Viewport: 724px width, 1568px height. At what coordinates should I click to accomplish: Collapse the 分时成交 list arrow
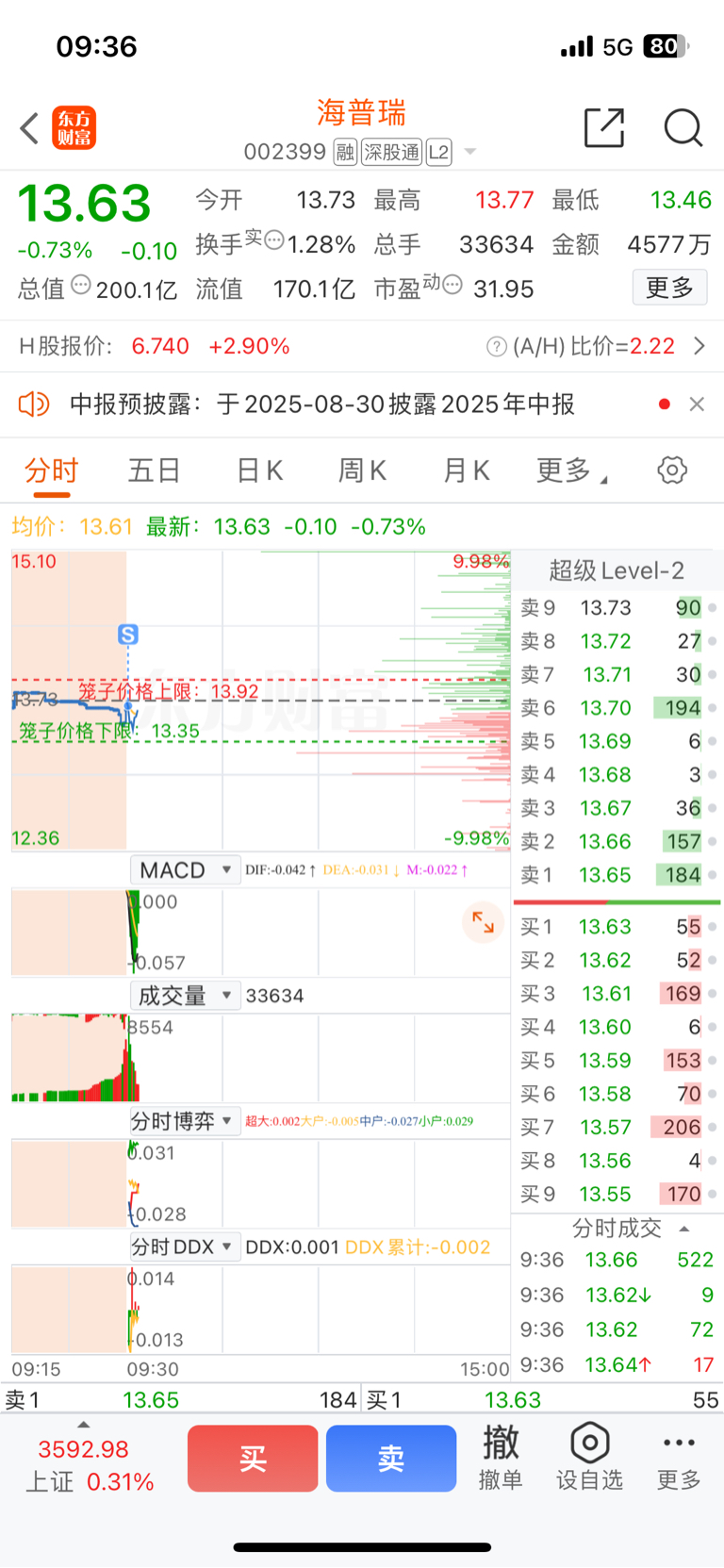pyautogui.click(x=684, y=1229)
